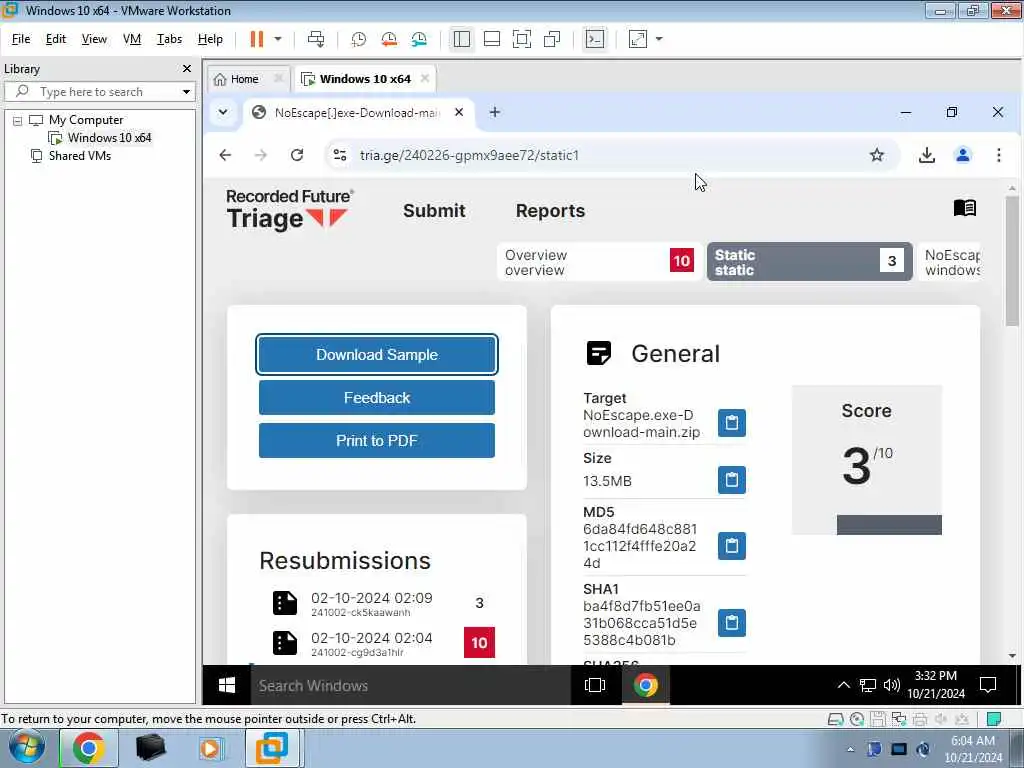
Task: Open the guest Windows Start menu
Action: pyautogui.click(x=227, y=685)
